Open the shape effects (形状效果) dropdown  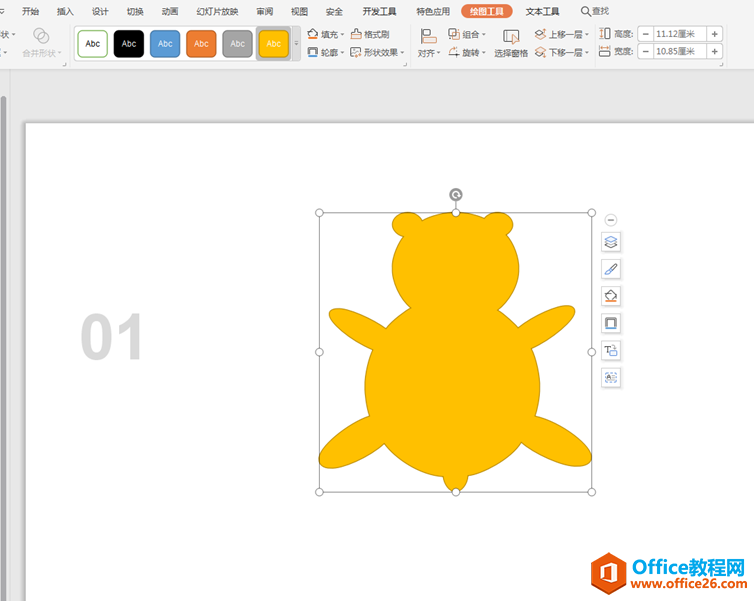pyautogui.click(x=377, y=52)
